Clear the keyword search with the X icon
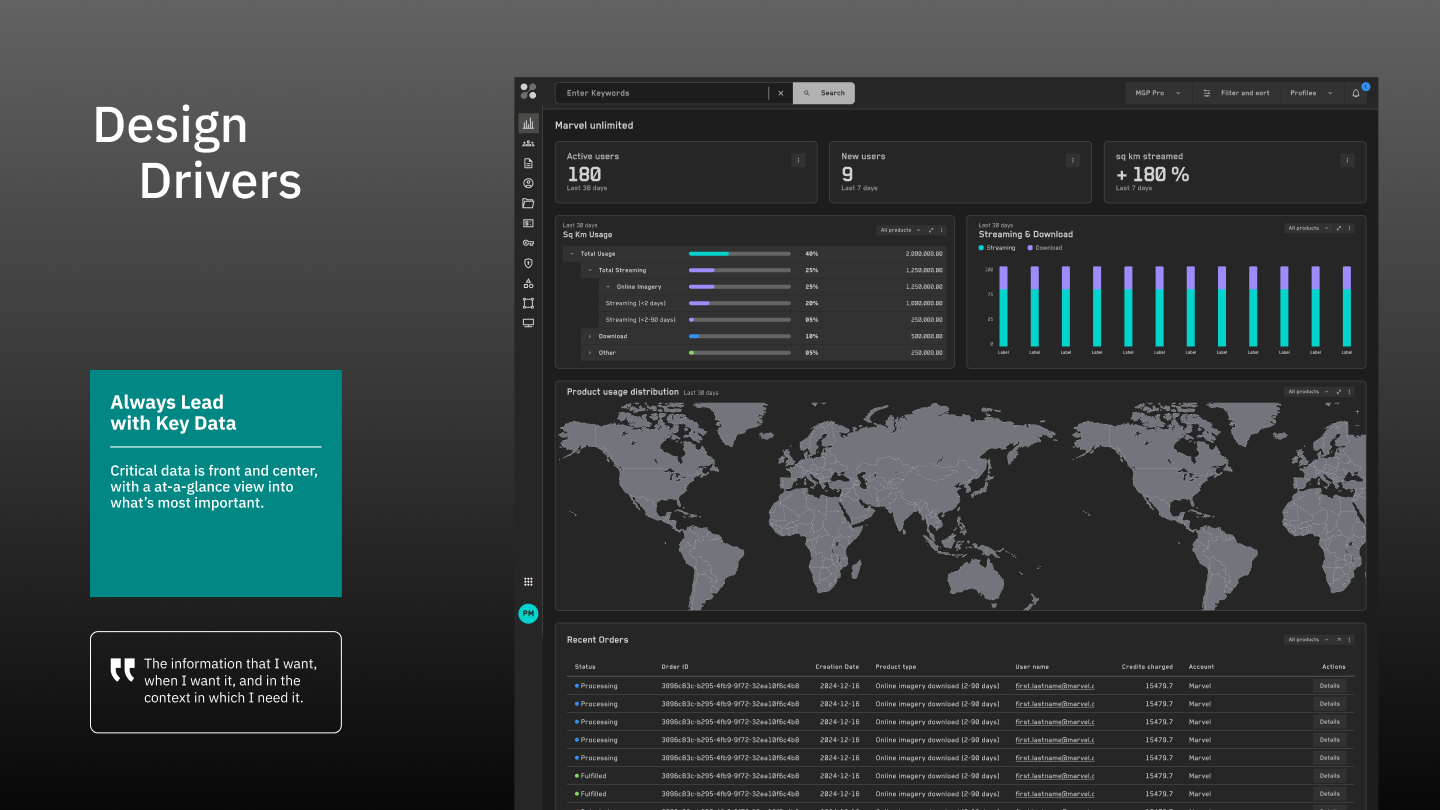Image resolution: width=1440 pixels, height=810 pixels. click(x=781, y=93)
